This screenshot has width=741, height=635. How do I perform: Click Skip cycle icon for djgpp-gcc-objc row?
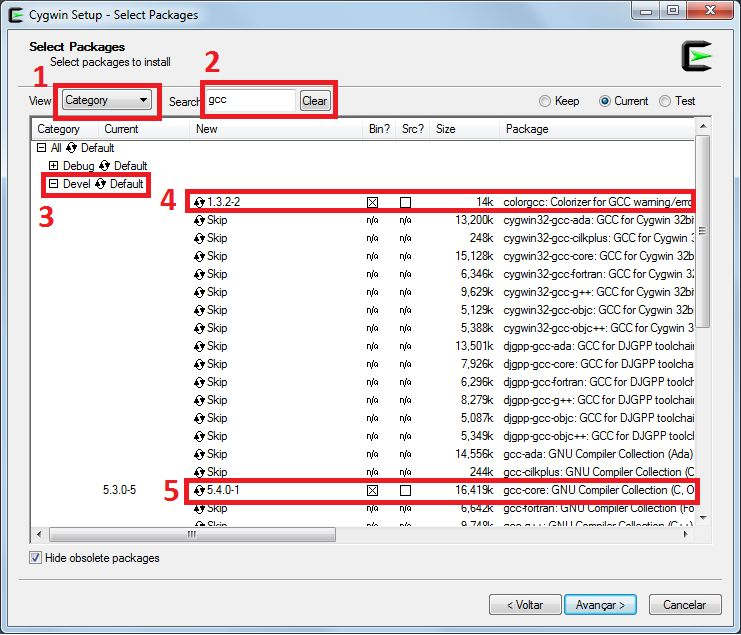[x=199, y=418]
